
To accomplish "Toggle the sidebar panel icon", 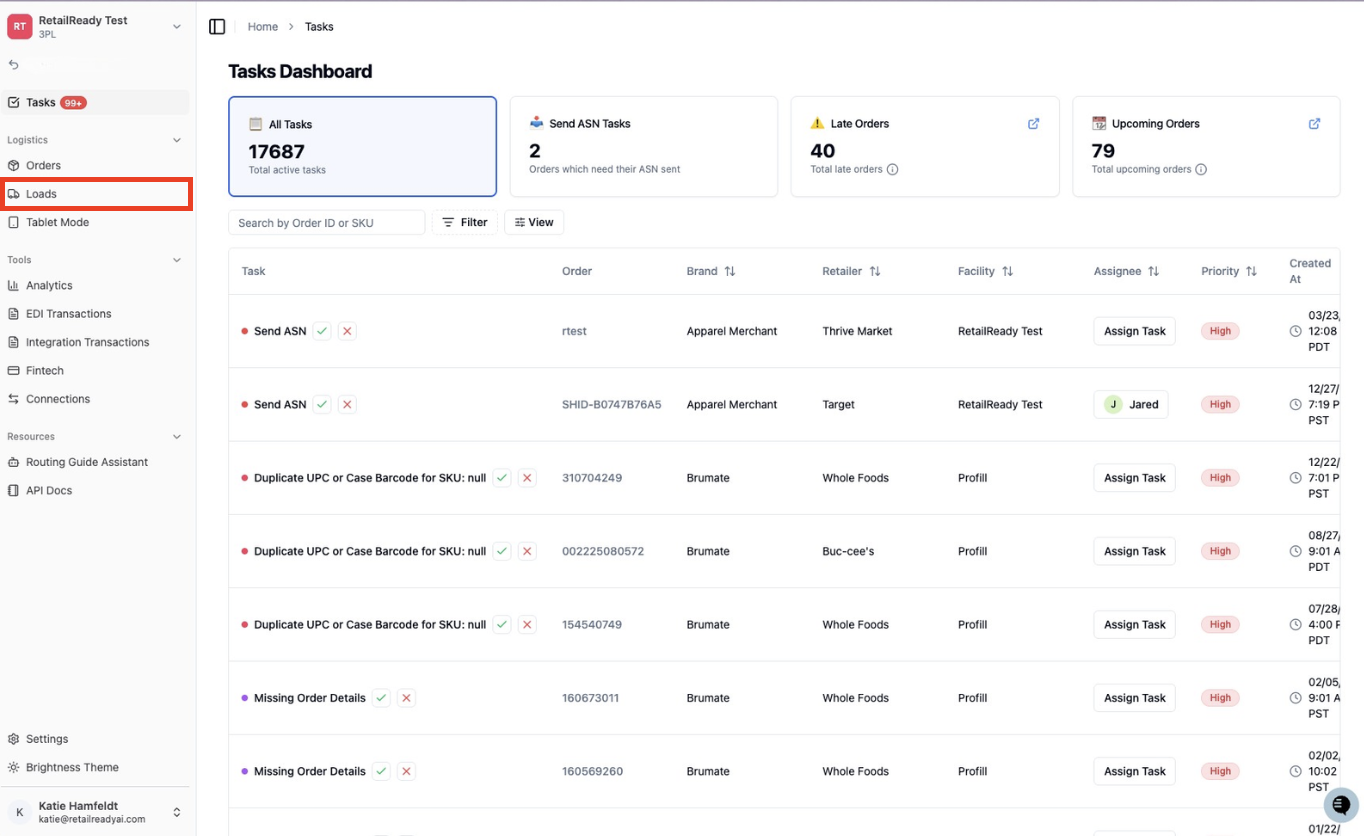I will point(217,27).
